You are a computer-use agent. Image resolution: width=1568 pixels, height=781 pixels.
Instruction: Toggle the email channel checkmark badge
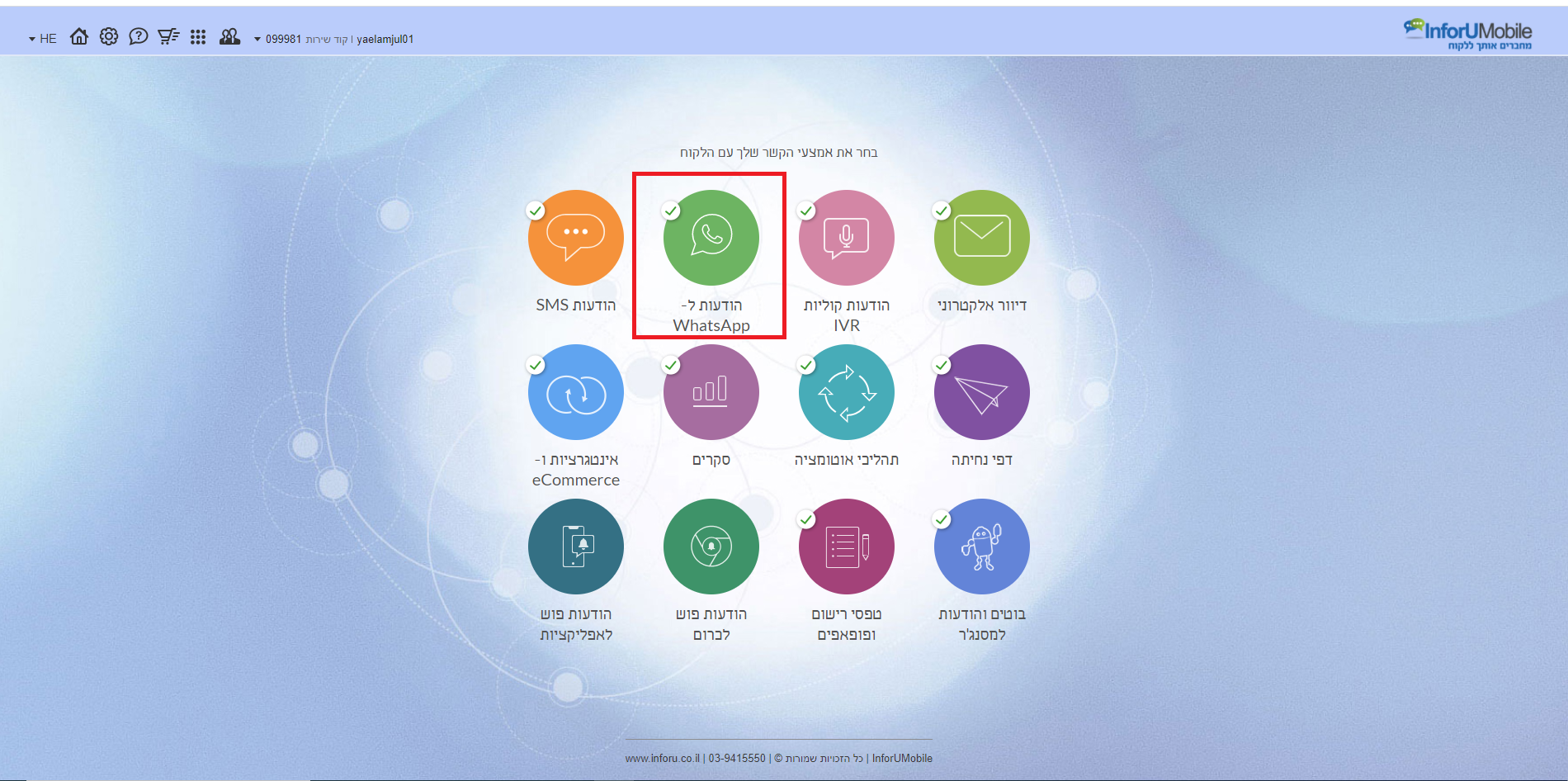click(x=942, y=211)
